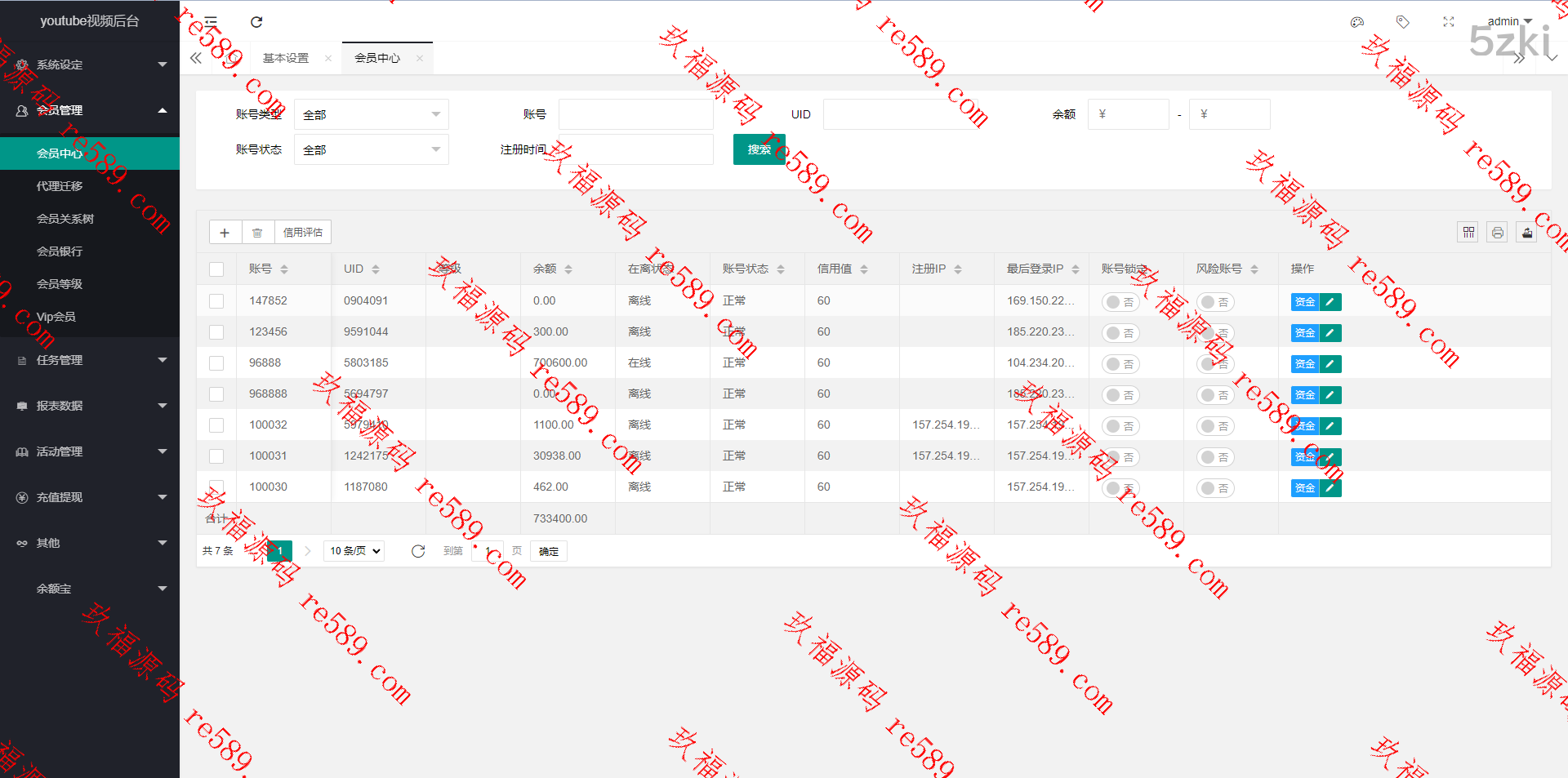Open the column filter grid icon
This screenshot has width=1568, height=778.
(1468, 233)
